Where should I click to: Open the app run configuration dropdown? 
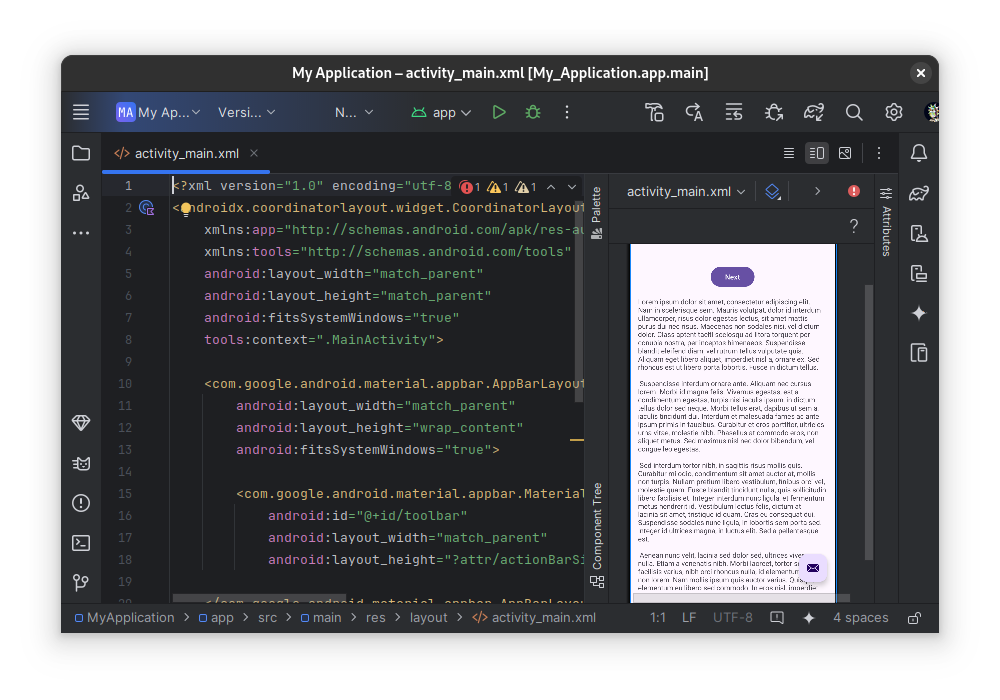440,112
